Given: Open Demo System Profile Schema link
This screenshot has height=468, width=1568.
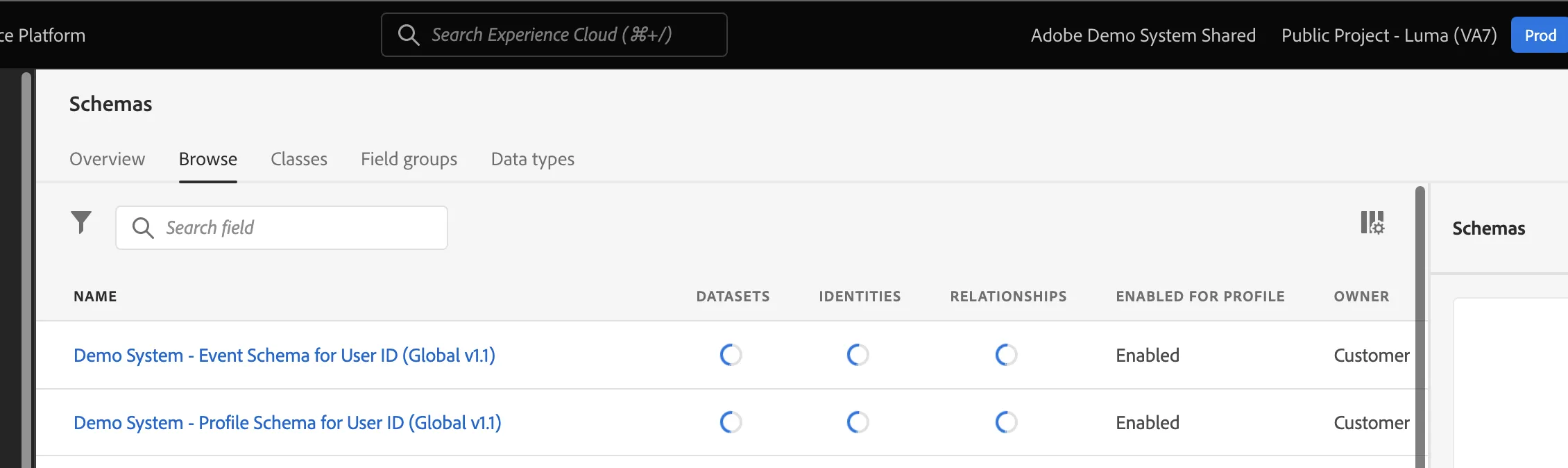Looking at the screenshot, I should tap(287, 423).
